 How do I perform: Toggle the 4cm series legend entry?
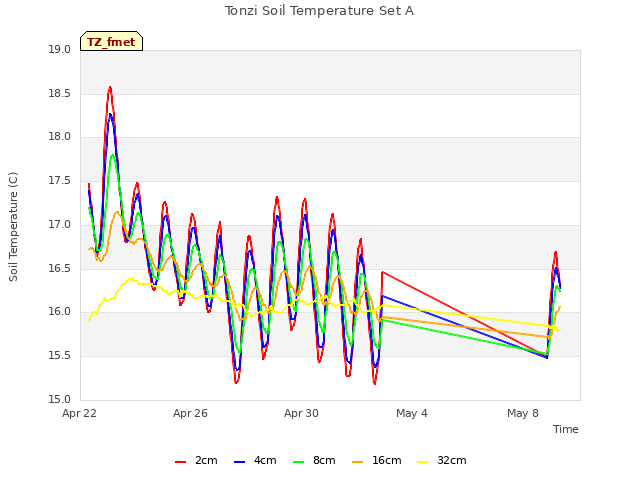click(x=256, y=460)
